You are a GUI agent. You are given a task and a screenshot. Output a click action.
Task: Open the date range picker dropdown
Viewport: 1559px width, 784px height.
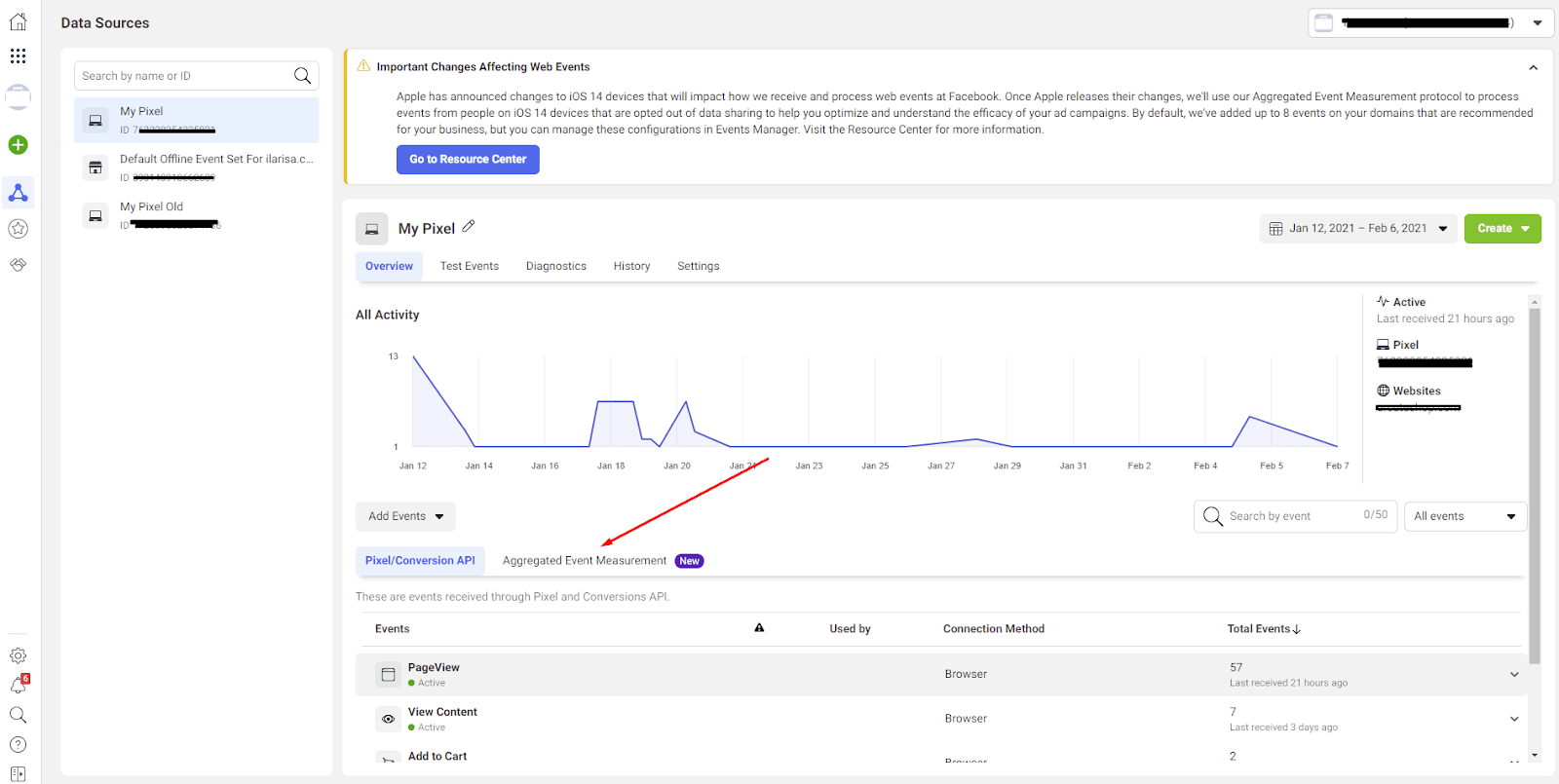(x=1358, y=229)
